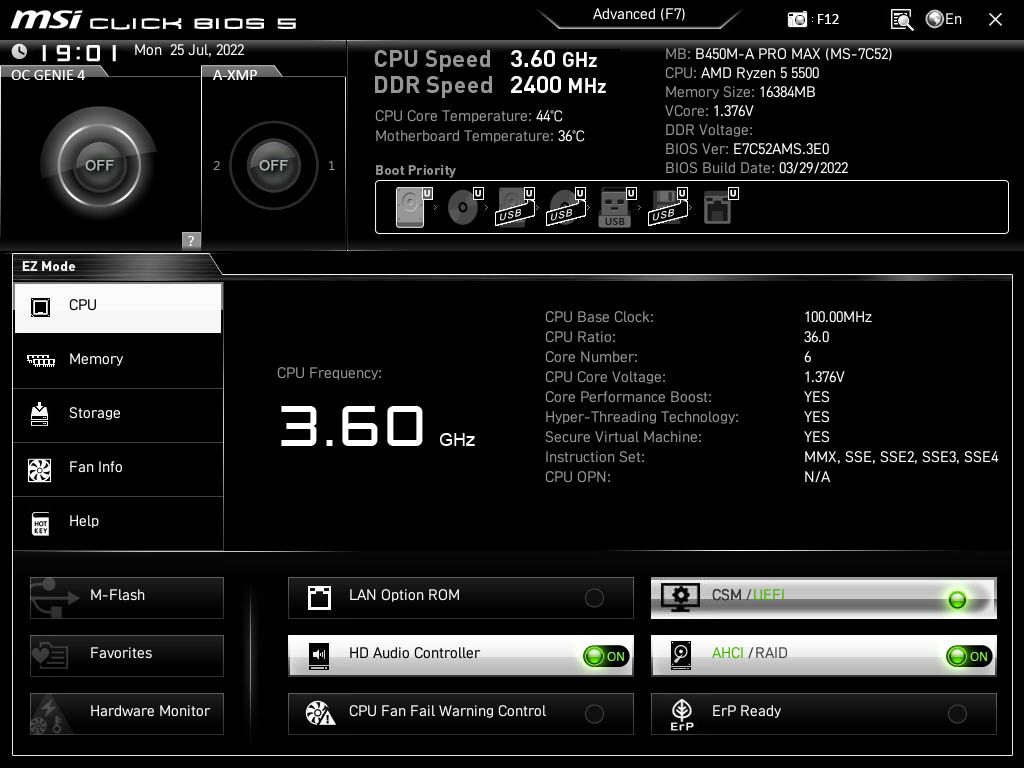The width and height of the screenshot is (1024, 768).
Task: Change language via the globe En icon
Action: (944, 20)
